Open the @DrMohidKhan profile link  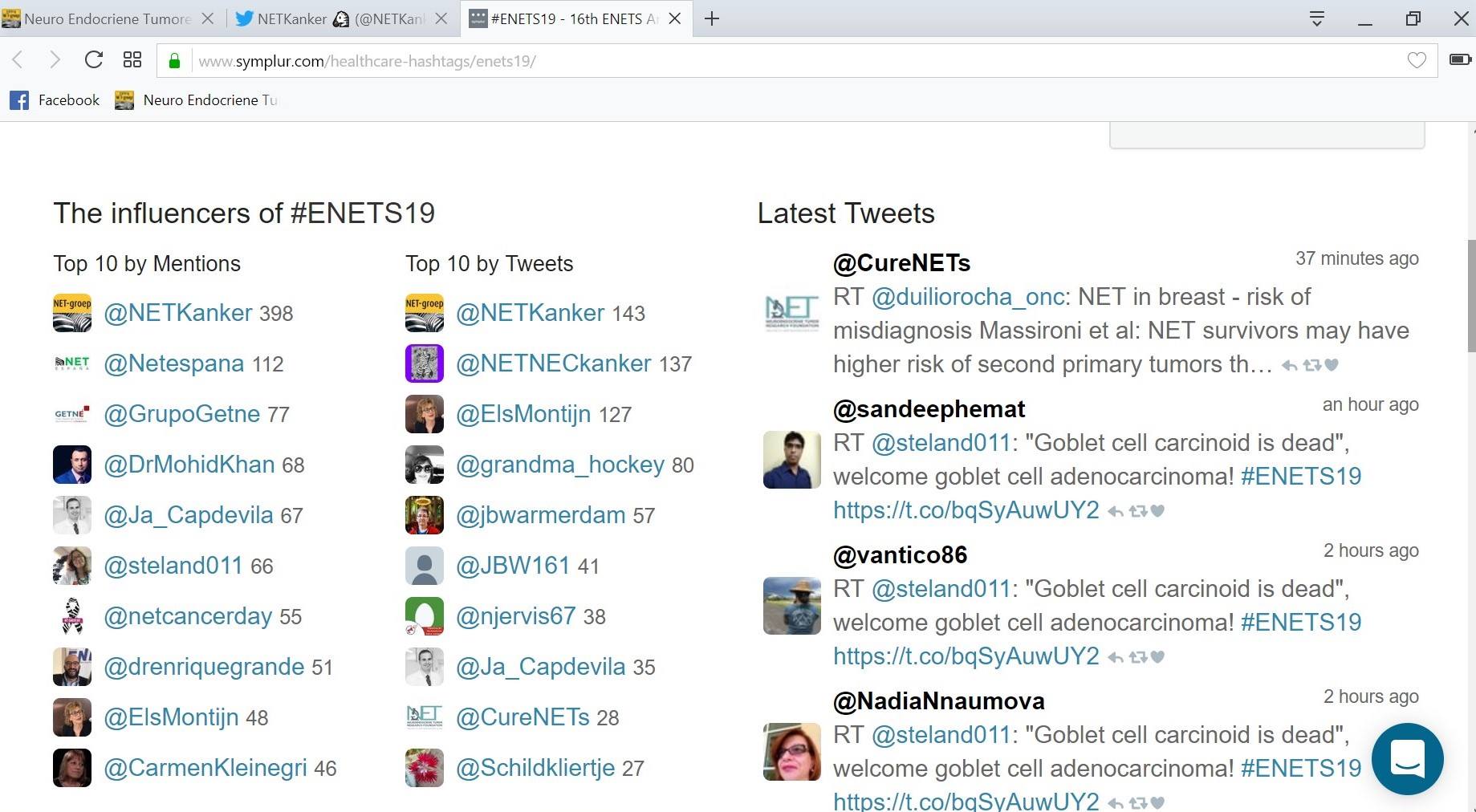click(x=189, y=465)
